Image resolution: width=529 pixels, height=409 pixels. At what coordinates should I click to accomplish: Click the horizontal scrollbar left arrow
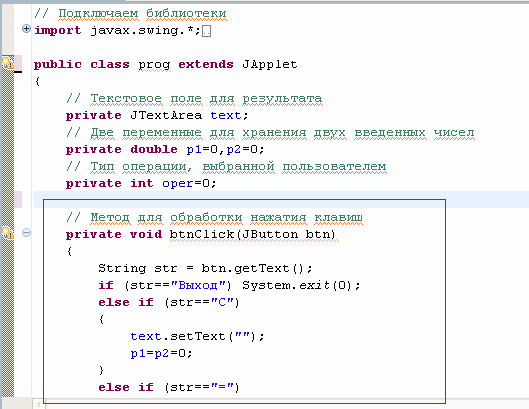pyautogui.click(x=39, y=404)
